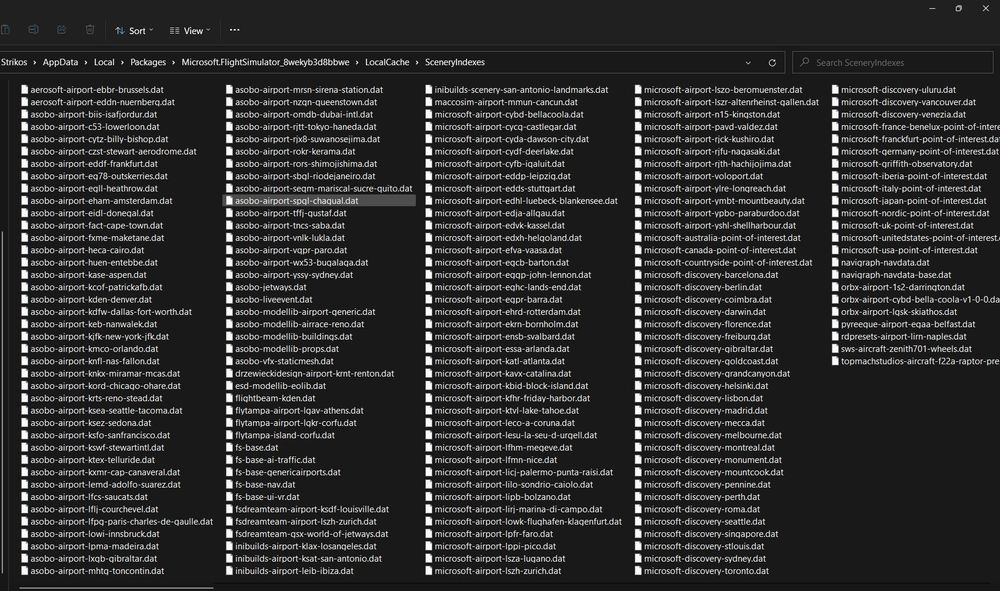Select flightbeam-kden.dat file

(x=275, y=398)
